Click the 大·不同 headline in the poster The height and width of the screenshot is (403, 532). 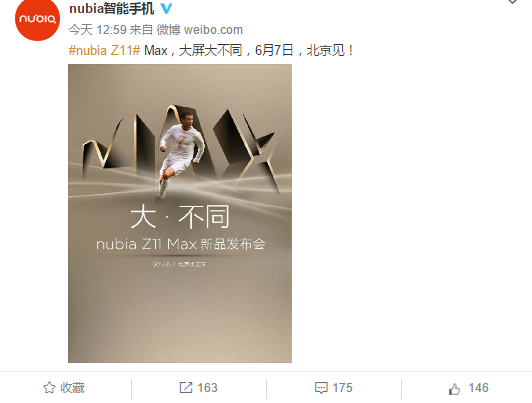click(x=180, y=217)
